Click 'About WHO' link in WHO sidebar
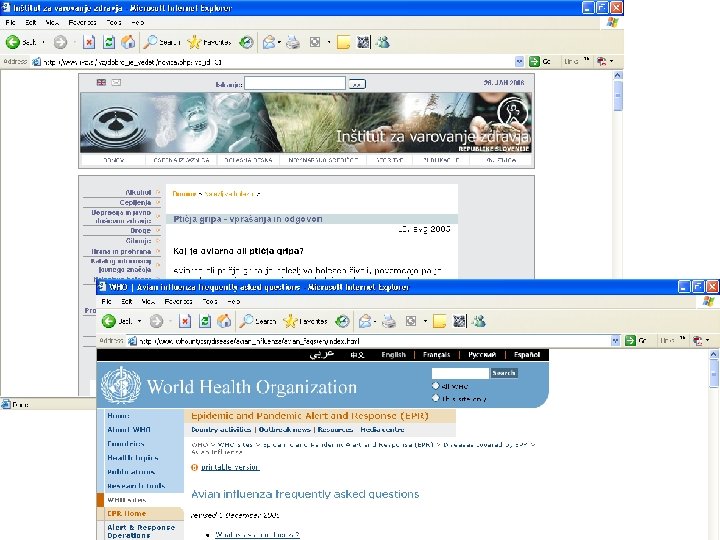This screenshot has height=540, width=720. click(129, 429)
